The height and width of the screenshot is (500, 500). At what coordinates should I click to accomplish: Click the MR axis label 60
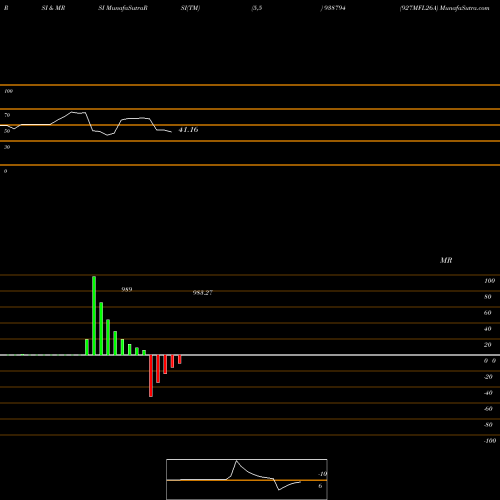(x=488, y=313)
